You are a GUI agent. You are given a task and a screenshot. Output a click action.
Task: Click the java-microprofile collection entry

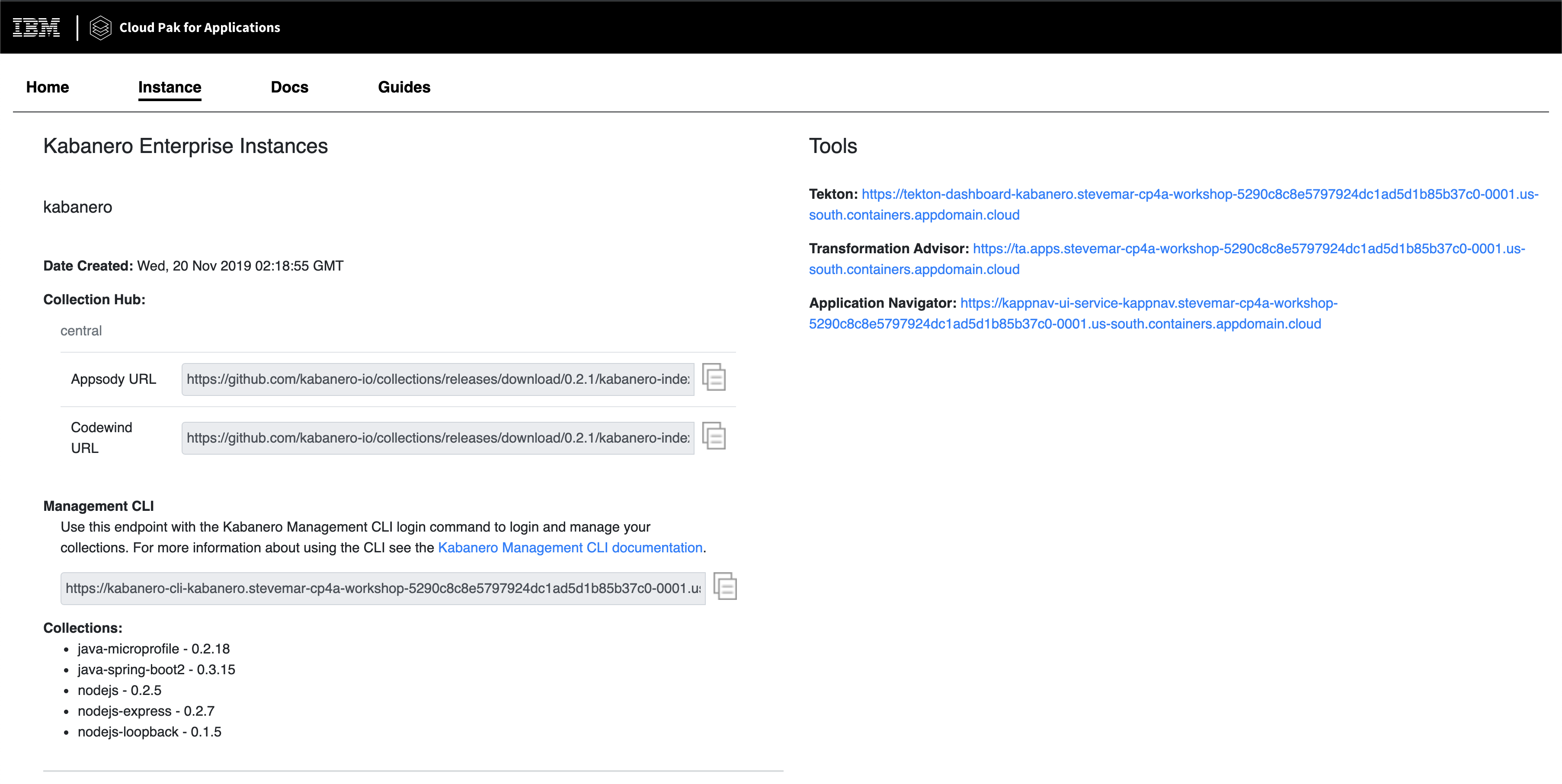coord(154,649)
